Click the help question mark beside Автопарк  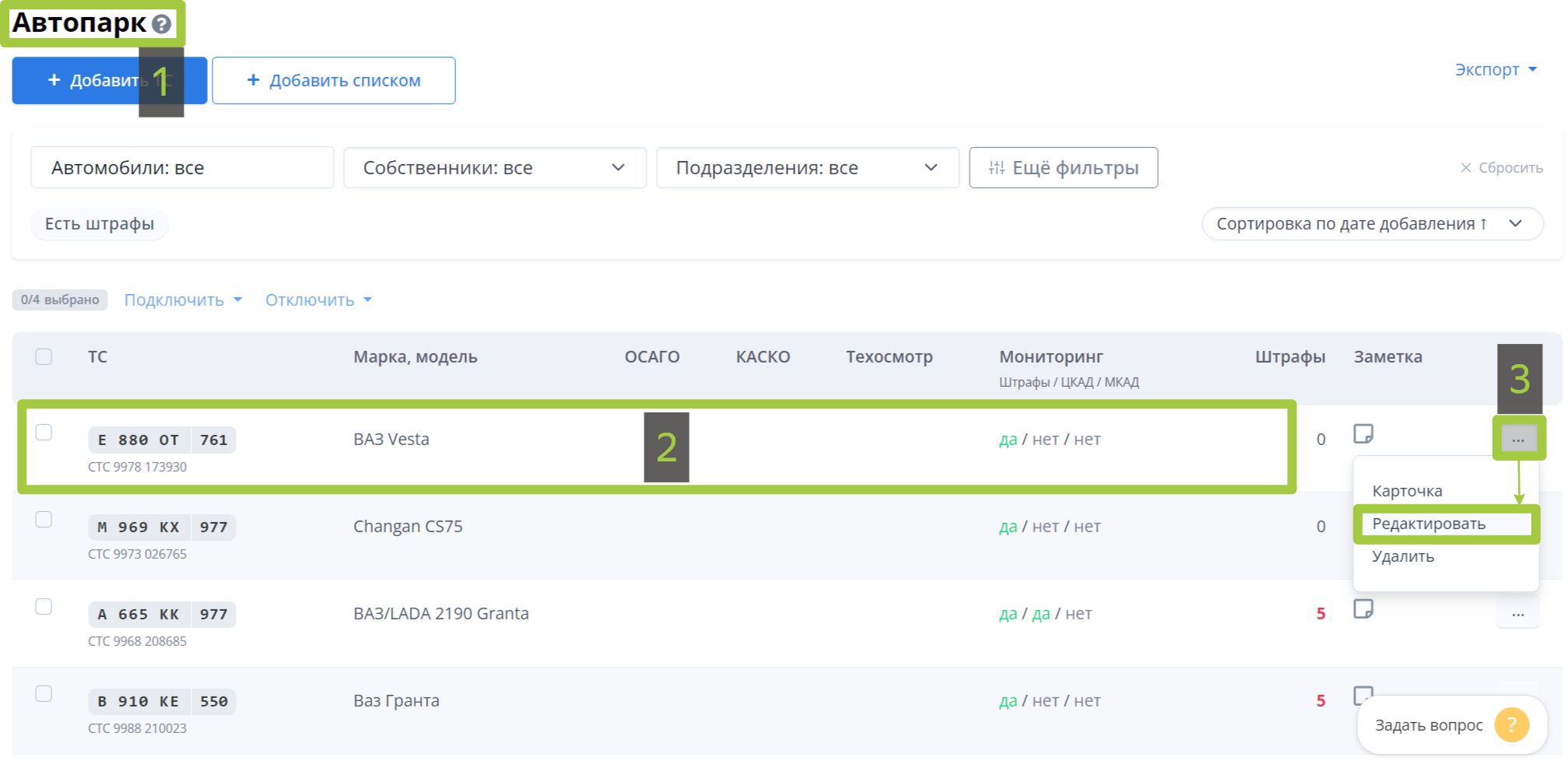161,24
